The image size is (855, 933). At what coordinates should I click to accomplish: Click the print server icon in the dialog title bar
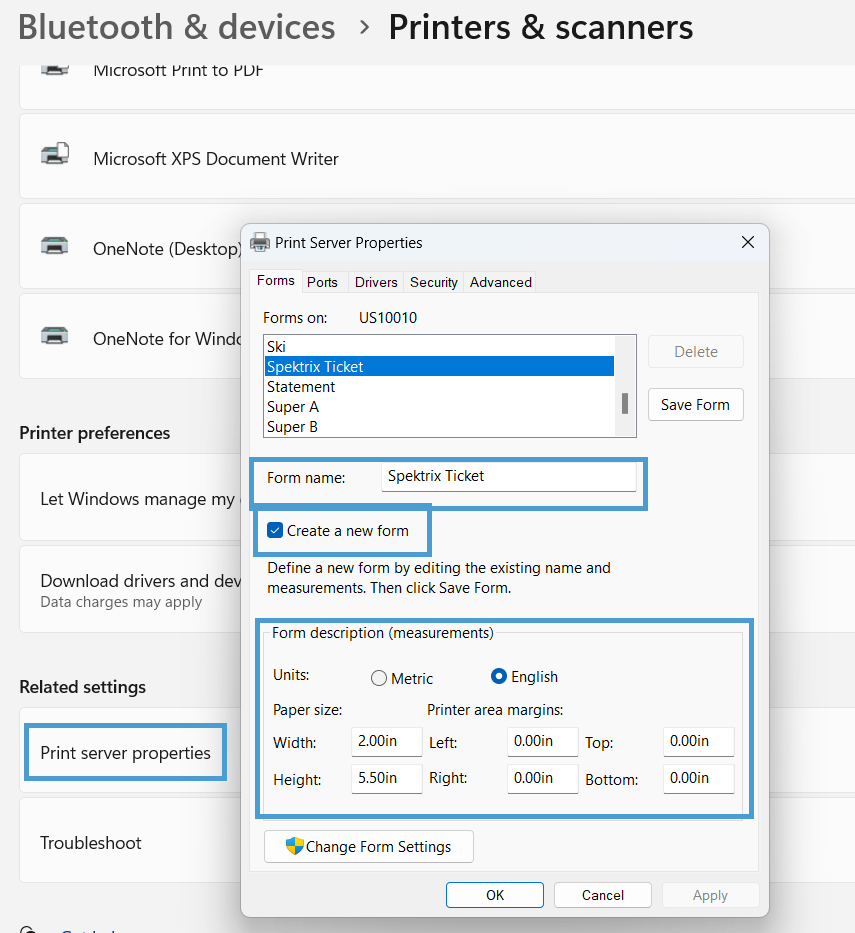pos(260,242)
